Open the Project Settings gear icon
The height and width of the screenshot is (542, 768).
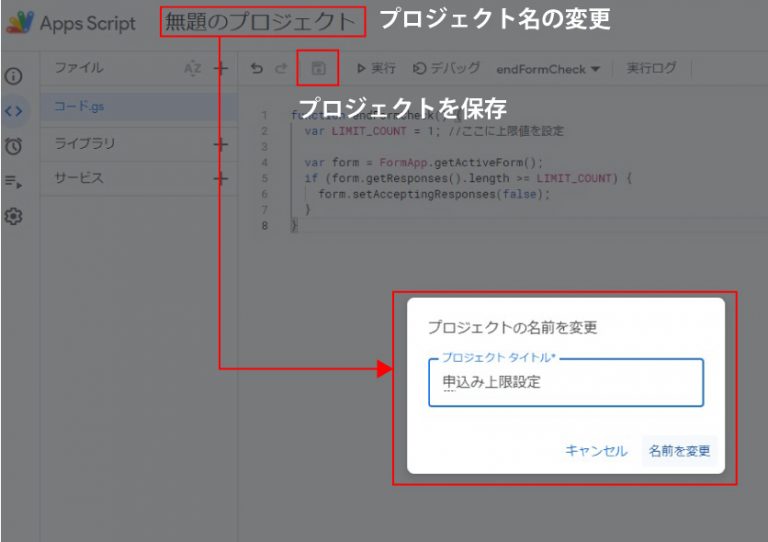[14, 216]
